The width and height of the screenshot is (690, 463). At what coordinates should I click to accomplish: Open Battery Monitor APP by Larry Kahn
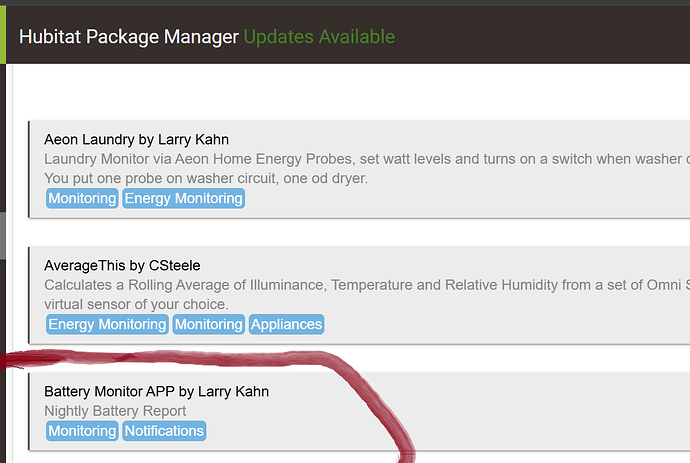coord(156,391)
